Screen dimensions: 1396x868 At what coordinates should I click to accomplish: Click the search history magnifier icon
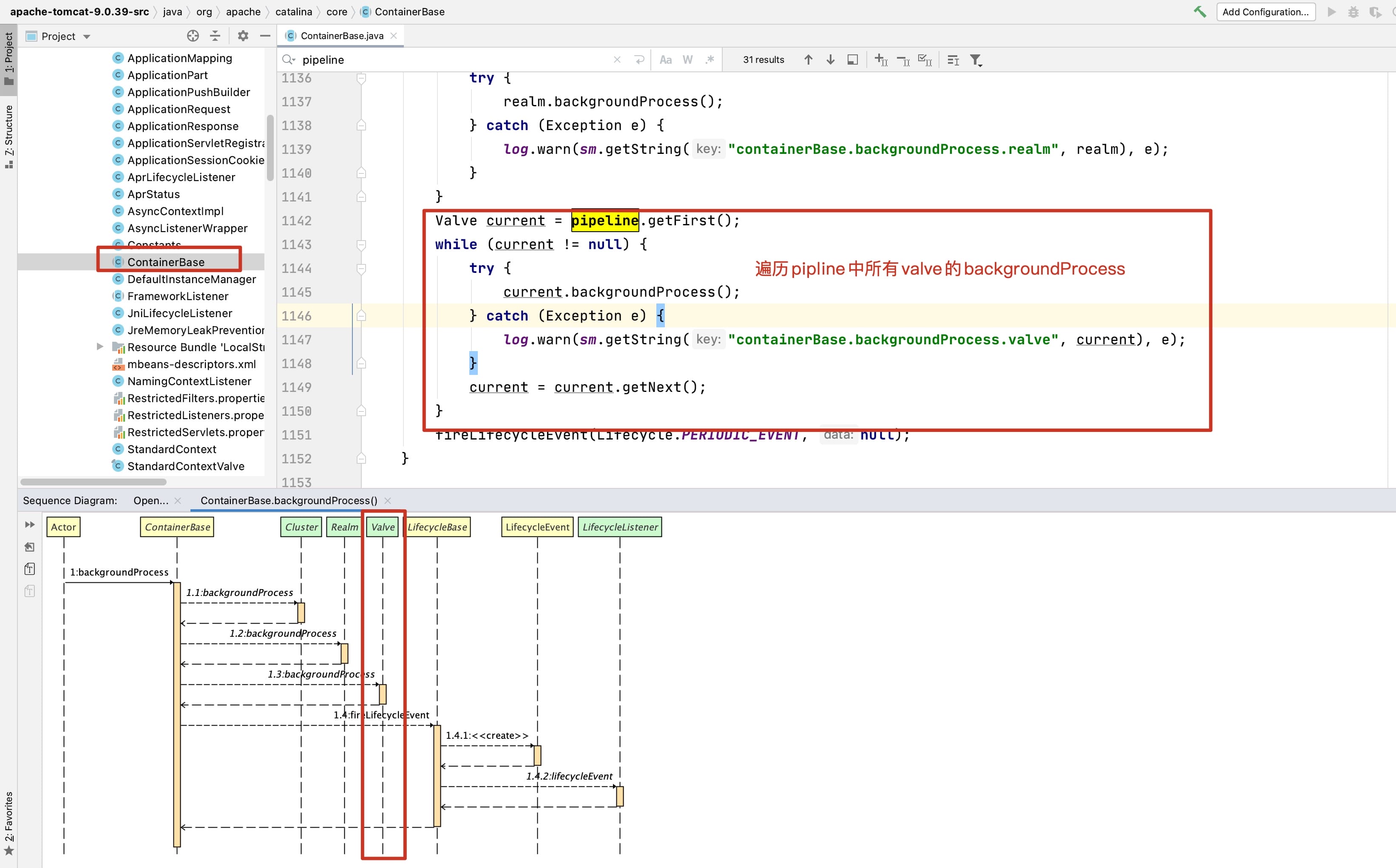coord(289,60)
